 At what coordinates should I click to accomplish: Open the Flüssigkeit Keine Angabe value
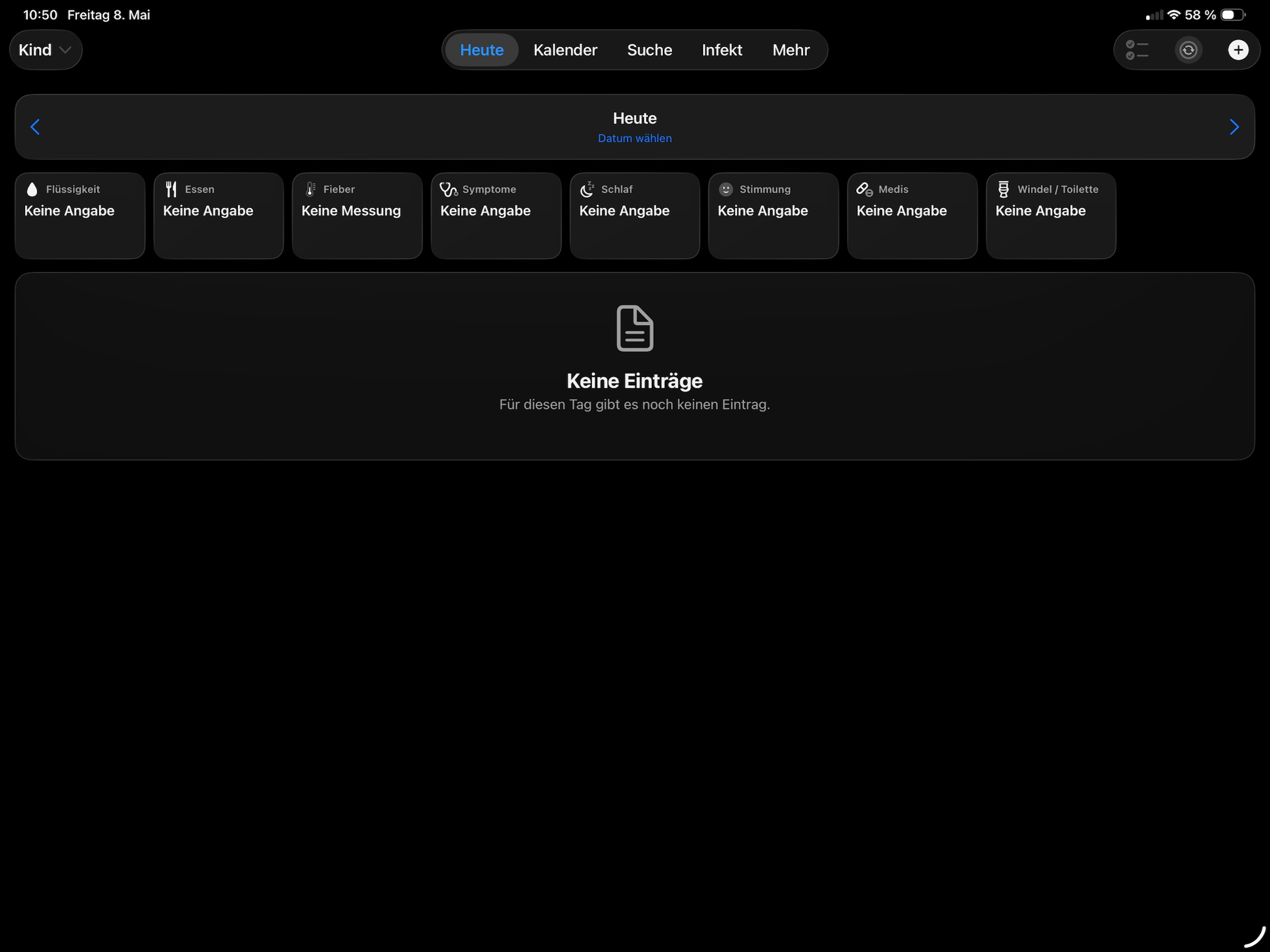69,211
